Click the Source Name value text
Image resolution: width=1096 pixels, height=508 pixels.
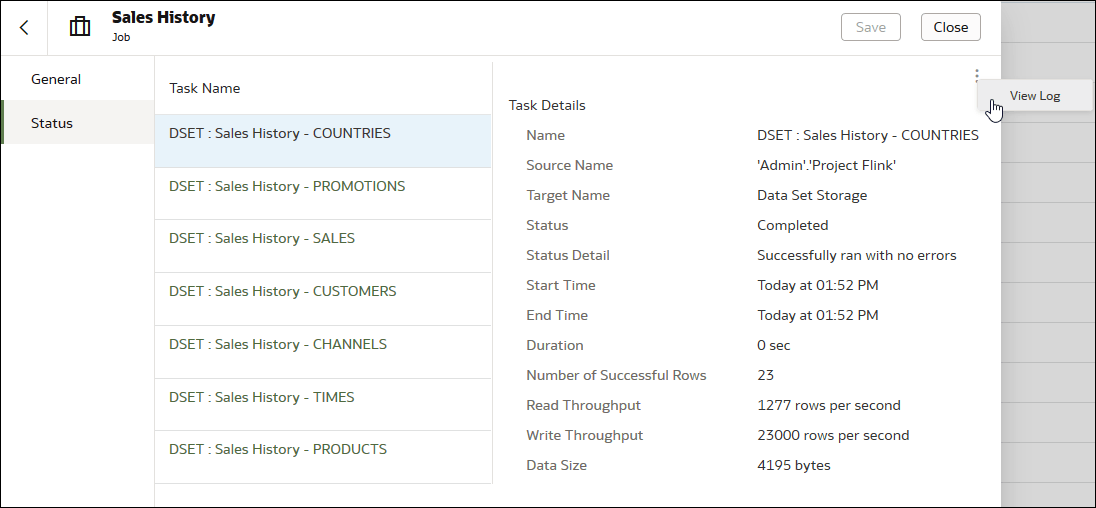coord(826,165)
